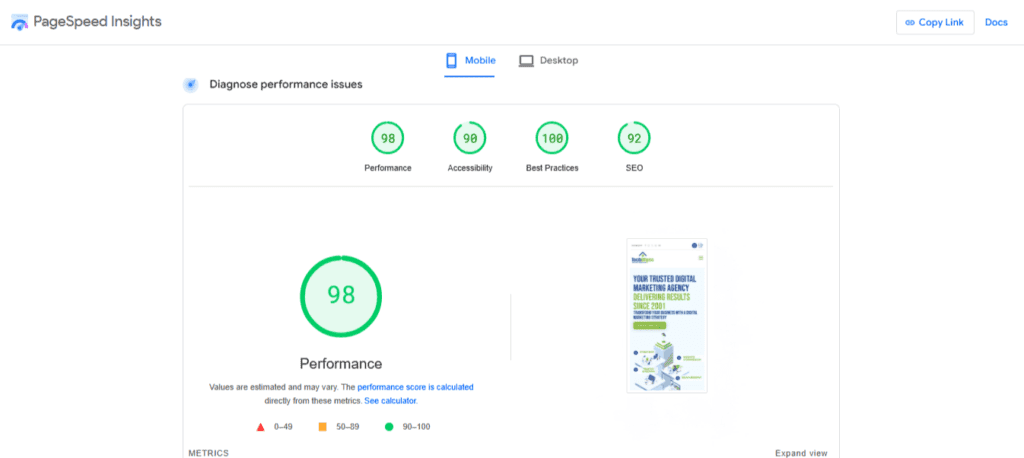This screenshot has height=458, width=1024.
Task: Click the green circle 90–100 legend icon
Action: click(389, 427)
